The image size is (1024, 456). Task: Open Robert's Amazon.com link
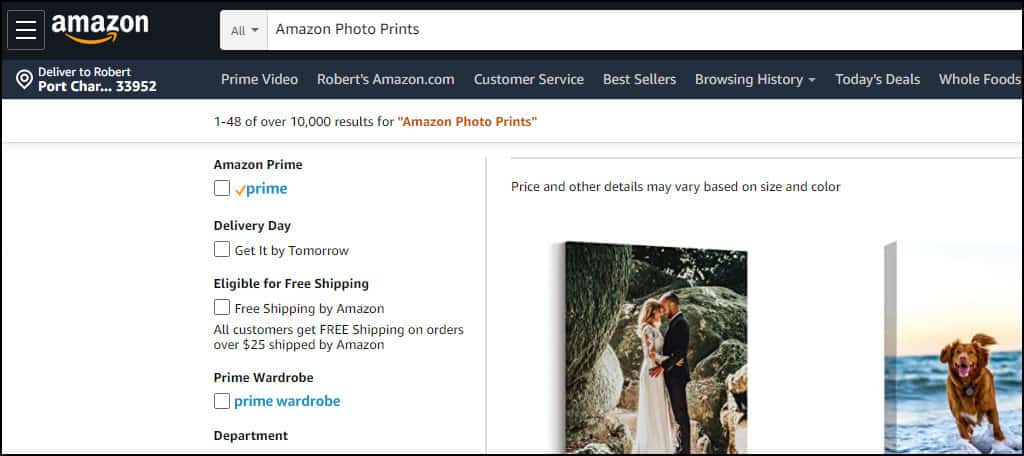(385, 79)
